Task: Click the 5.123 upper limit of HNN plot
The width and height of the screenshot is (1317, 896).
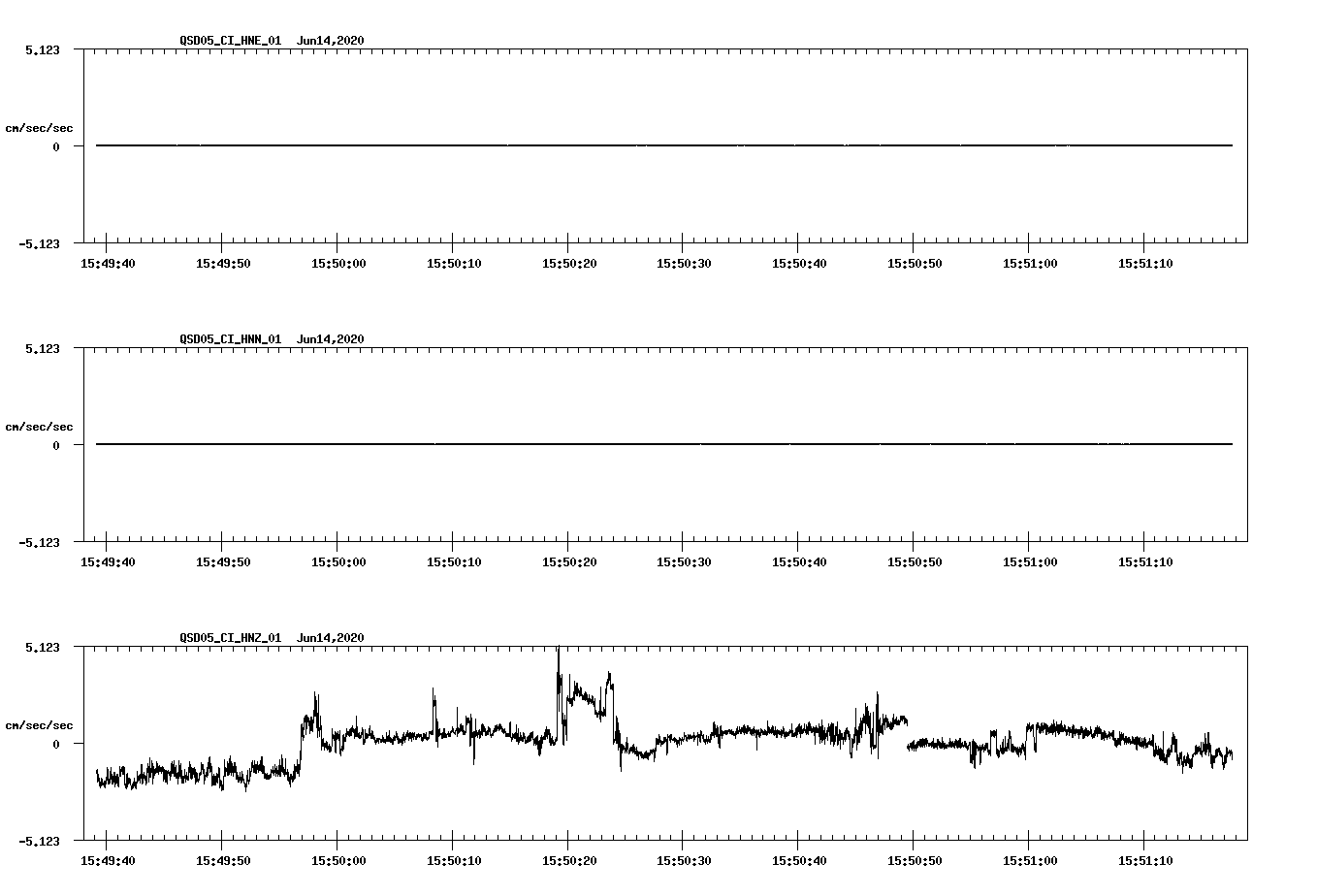Action: pyautogui.click(x=42, y=348)
